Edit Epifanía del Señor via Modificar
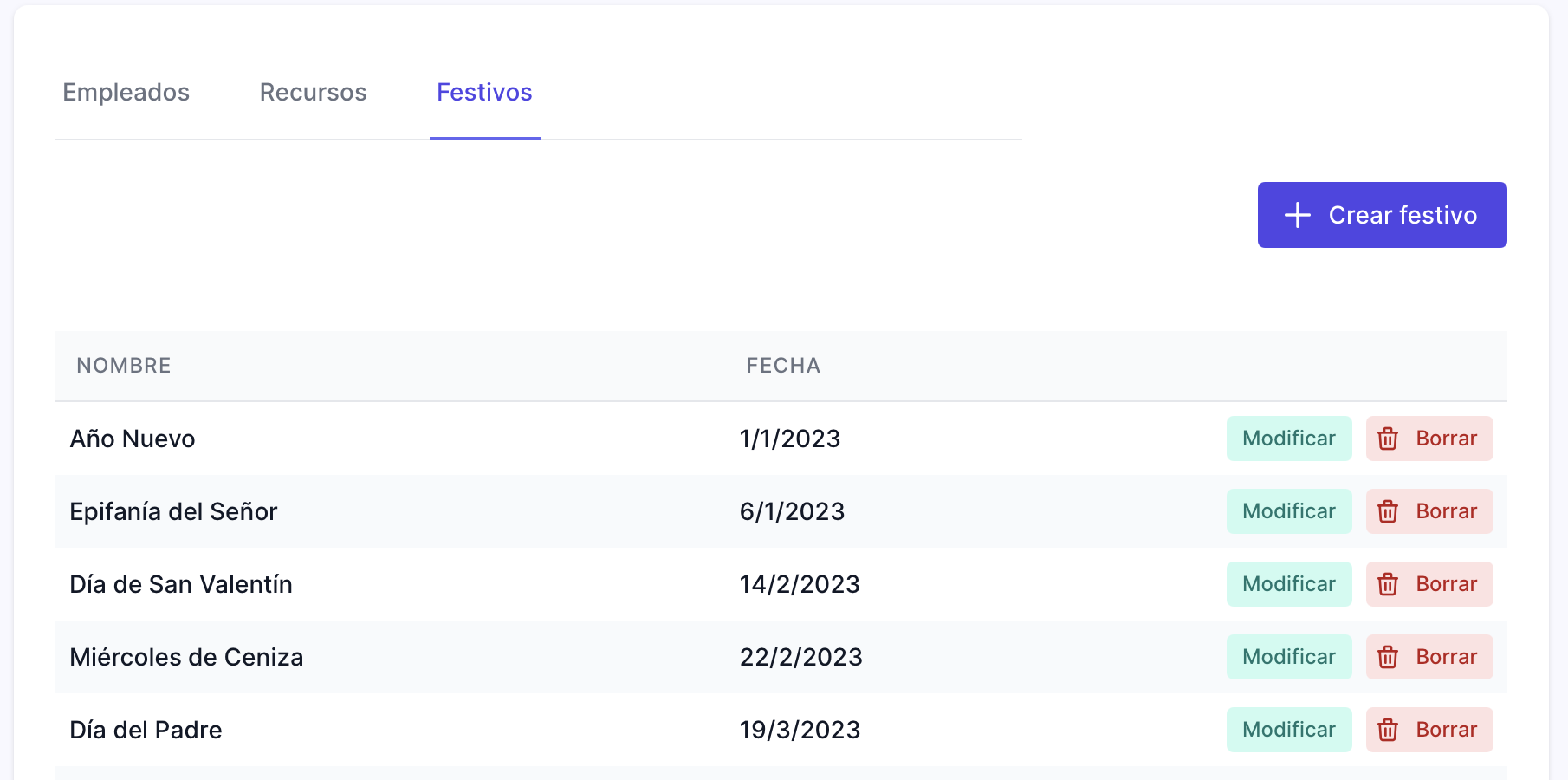 pos(1289,511)
